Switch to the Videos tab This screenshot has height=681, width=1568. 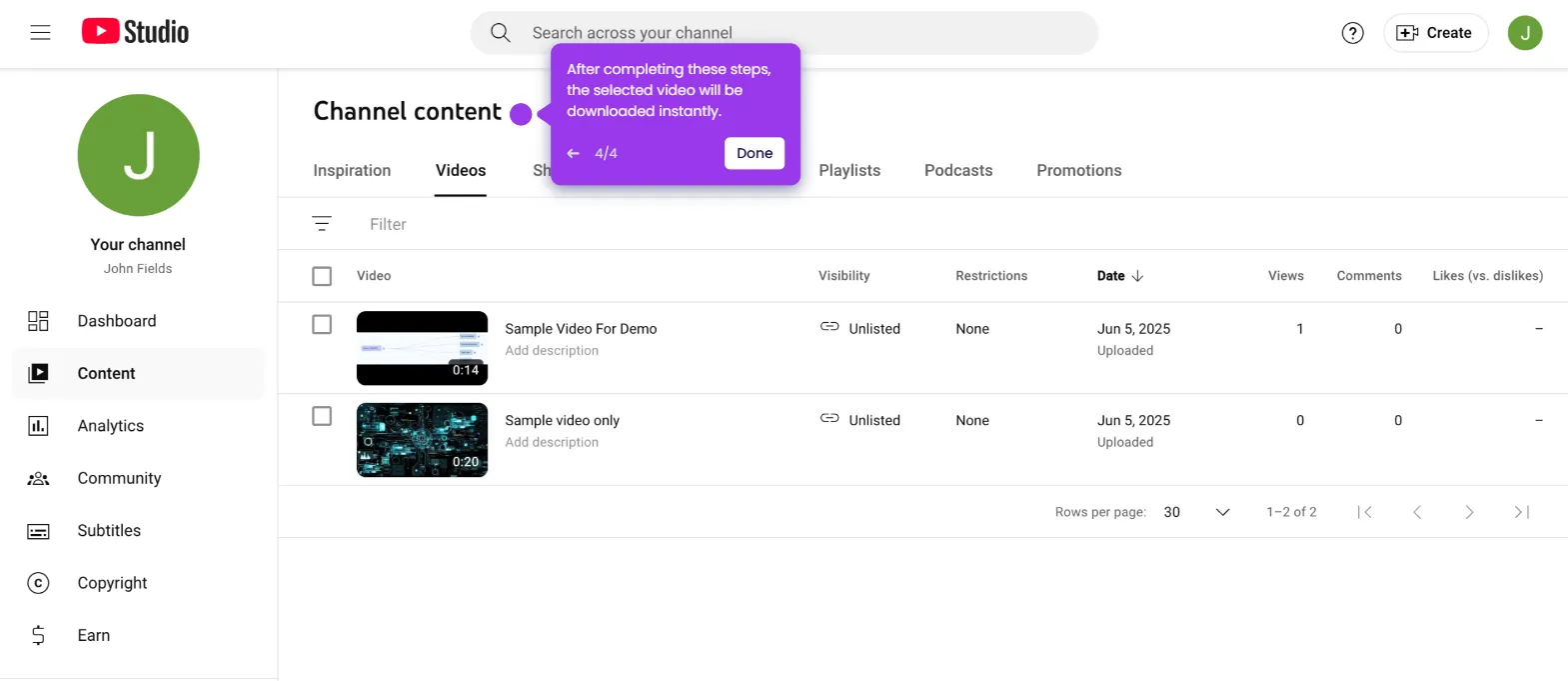click(461, 170)
